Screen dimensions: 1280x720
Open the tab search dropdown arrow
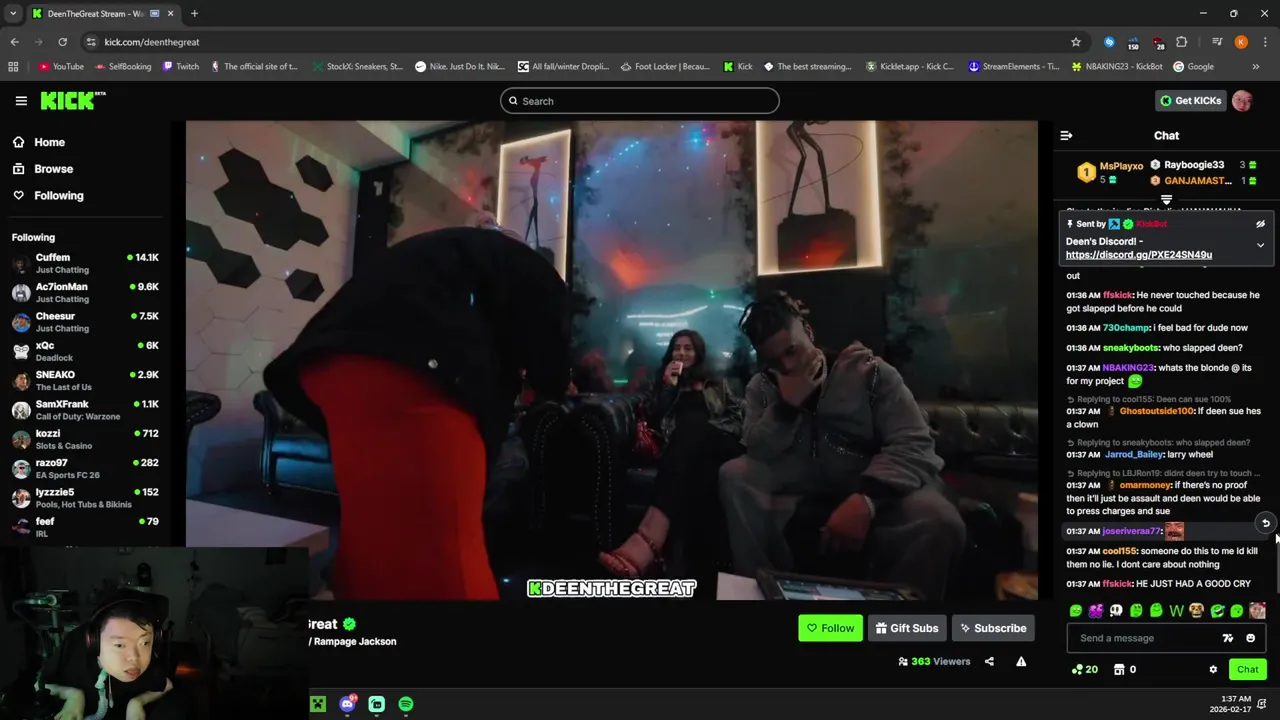[x=13, y=14]
